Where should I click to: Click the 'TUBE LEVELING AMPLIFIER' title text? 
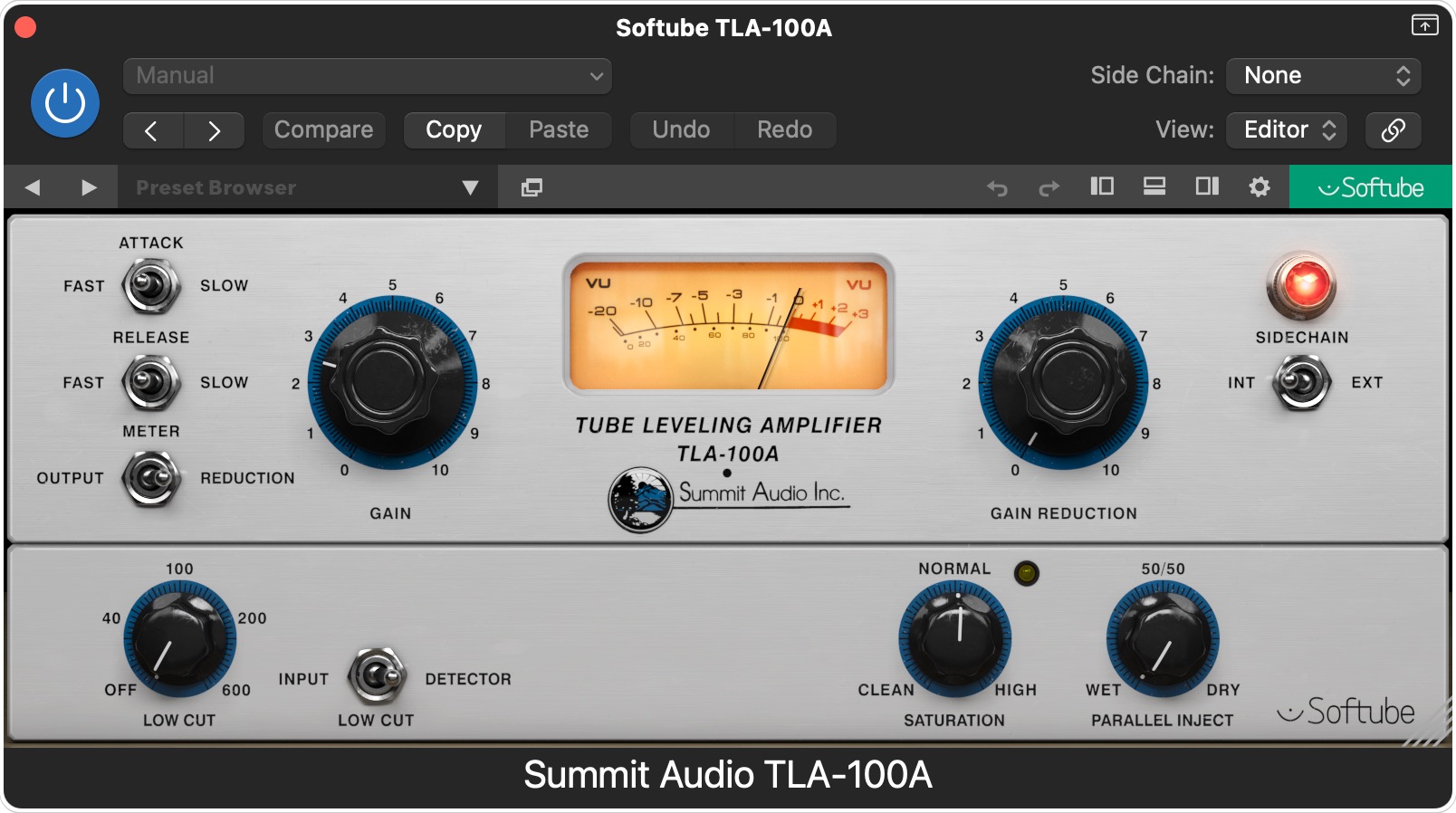point(728,426)
